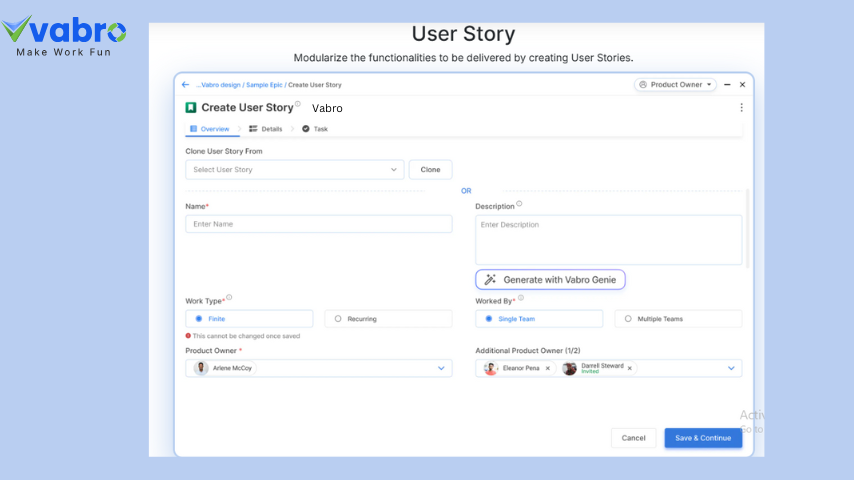The width and height of the screenshot is (854, 480).
Task: Click the dialog's vertical scrollbar
Action: pos(747,229)
